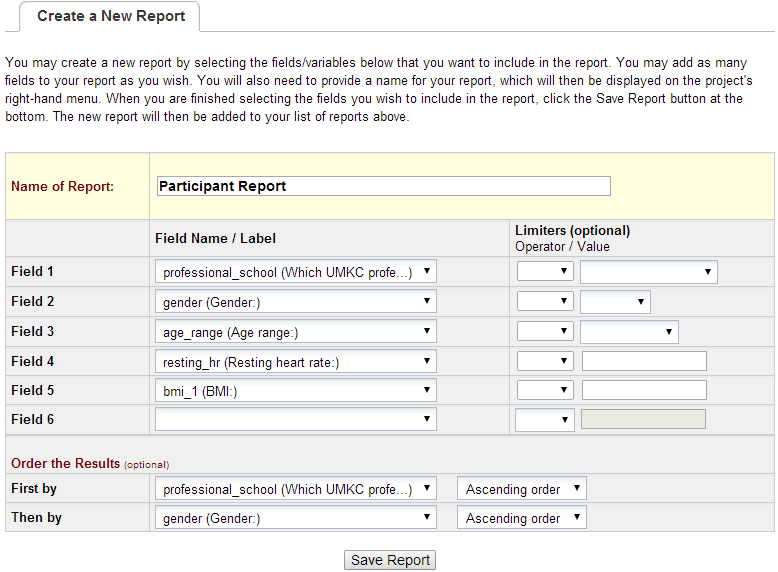Click the Field 4 limiter value text box

(644, 362)
